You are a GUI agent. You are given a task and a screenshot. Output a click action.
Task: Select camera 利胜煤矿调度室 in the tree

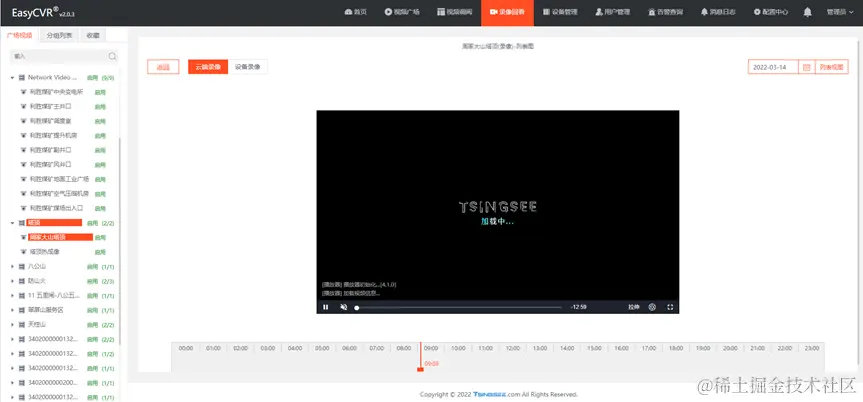(51, 121)
